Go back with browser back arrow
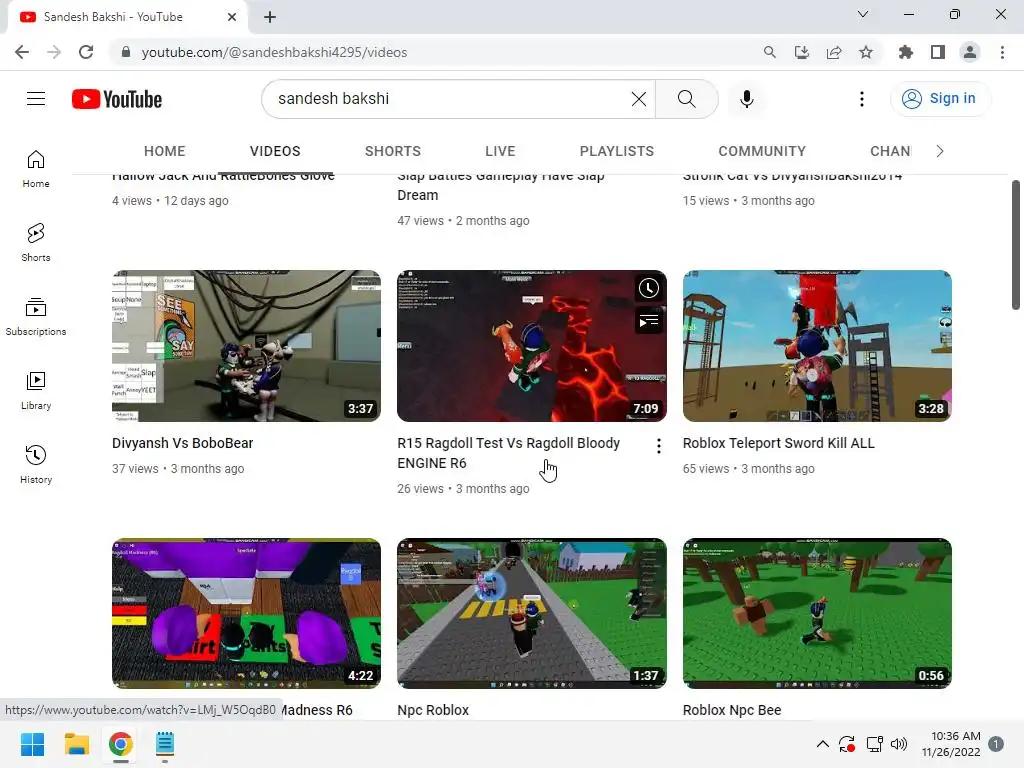The image size is (1024, 768). [x=22, y=52]
